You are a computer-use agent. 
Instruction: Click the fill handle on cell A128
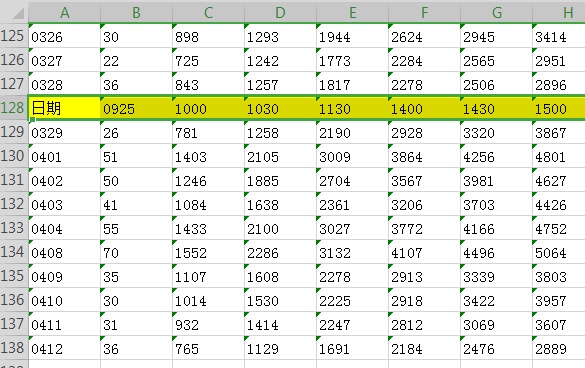coord(32,119)
